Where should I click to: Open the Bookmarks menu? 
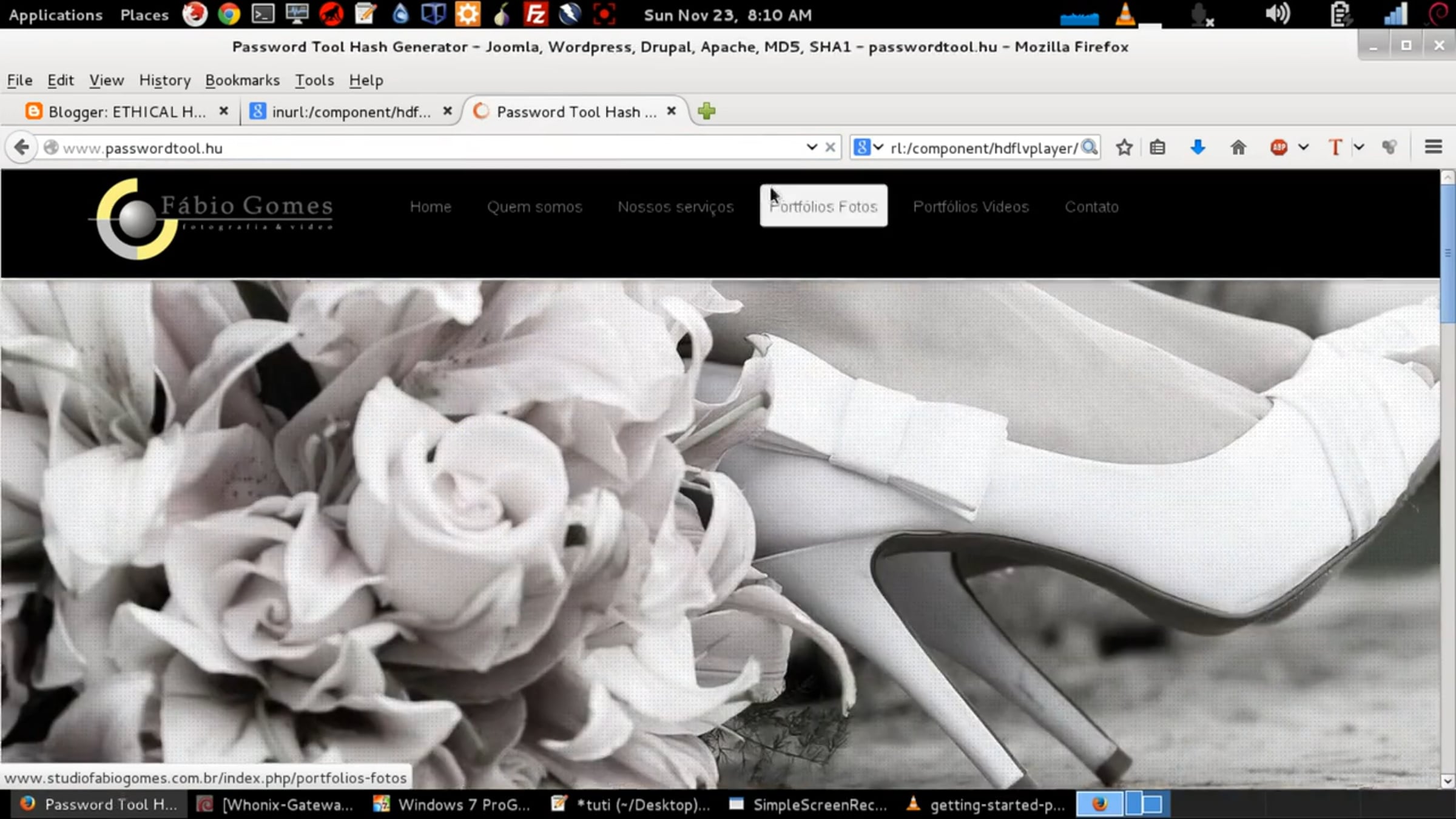243,80
